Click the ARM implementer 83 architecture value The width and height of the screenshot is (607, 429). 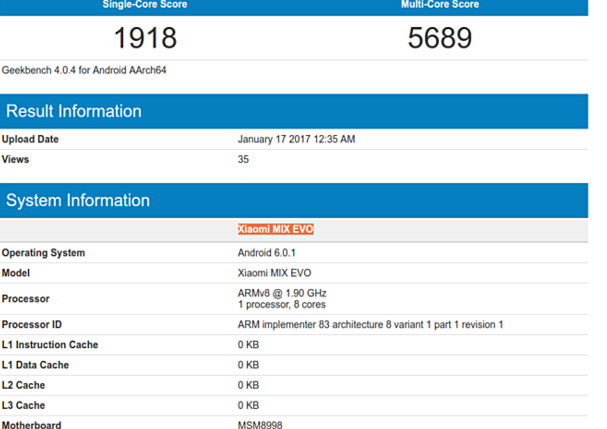click(x=370, y=324)
